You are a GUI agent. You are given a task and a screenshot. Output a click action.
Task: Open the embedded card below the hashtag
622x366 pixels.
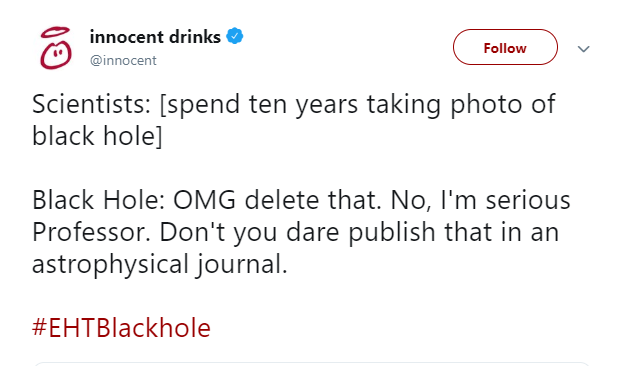pyautogui.click(x=311, y=364)
